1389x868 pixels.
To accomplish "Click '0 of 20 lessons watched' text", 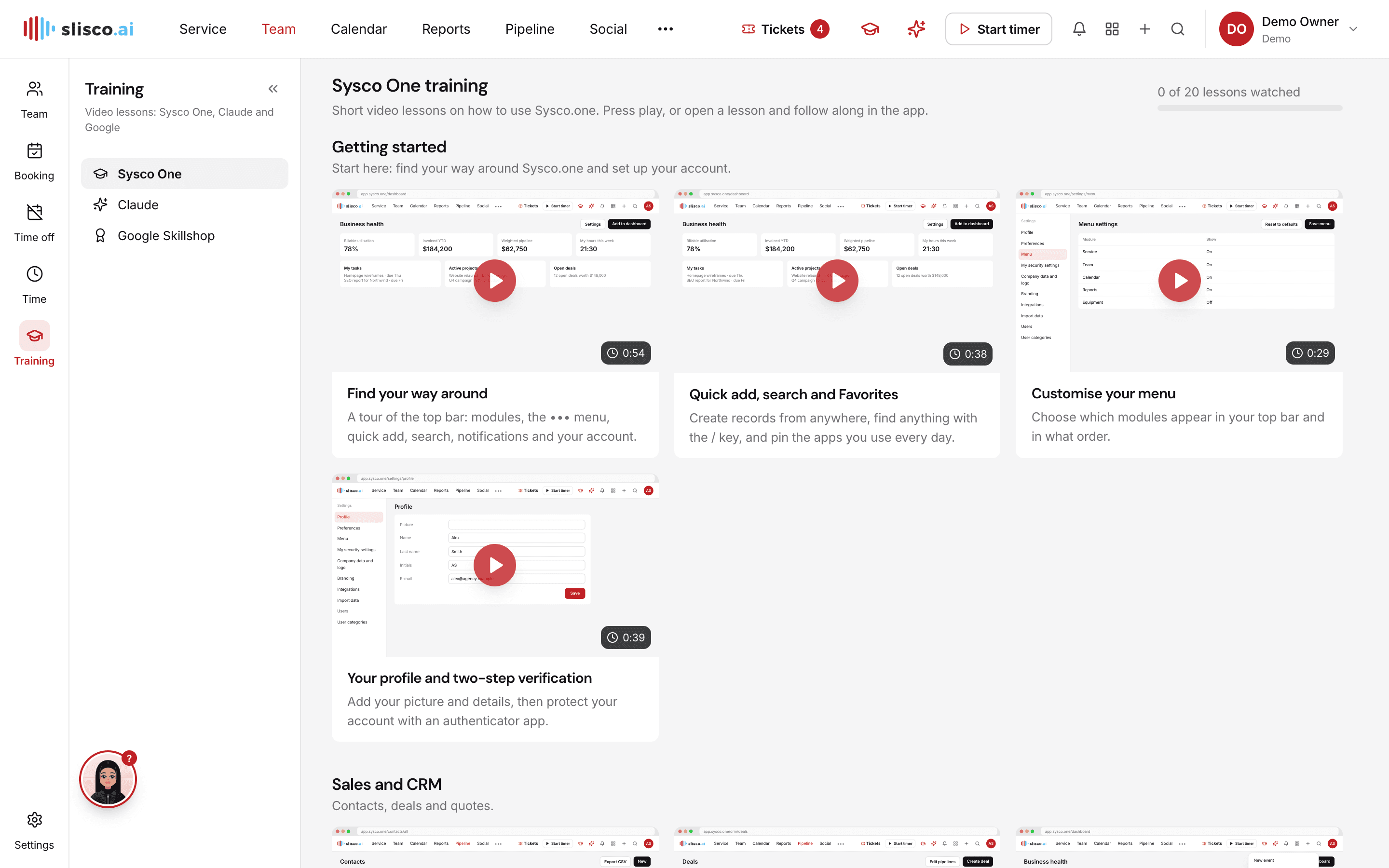I will pos(1228,92).
